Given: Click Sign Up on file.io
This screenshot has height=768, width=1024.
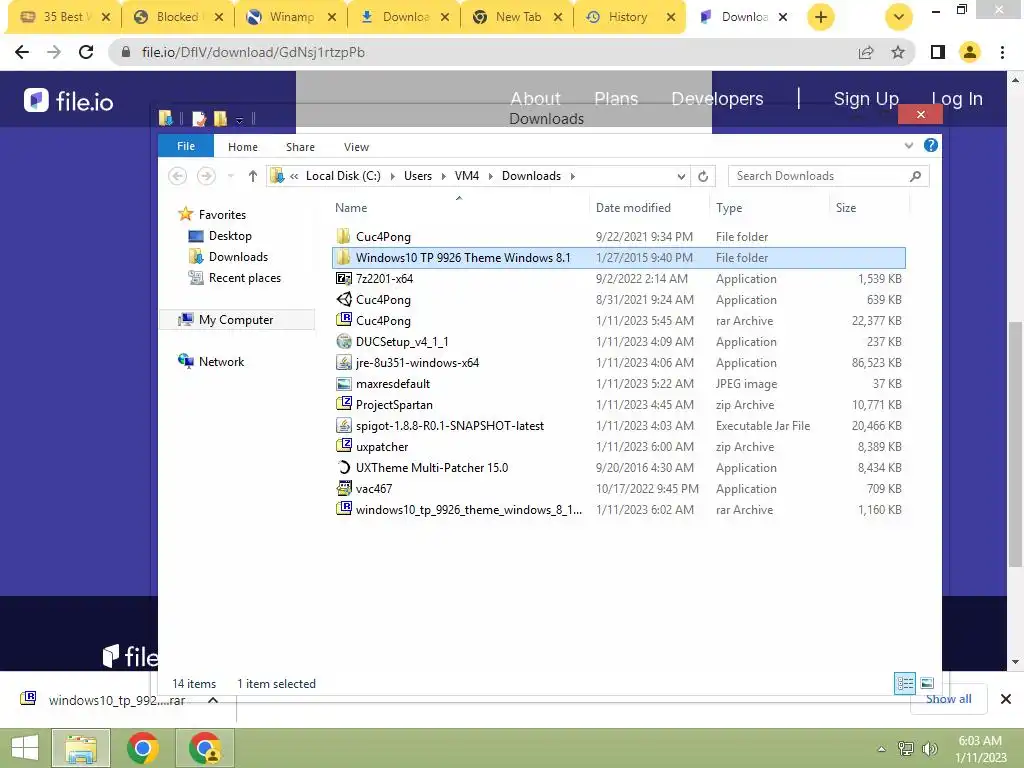Looking at the screenshot, I should click(x=866, y=99).
